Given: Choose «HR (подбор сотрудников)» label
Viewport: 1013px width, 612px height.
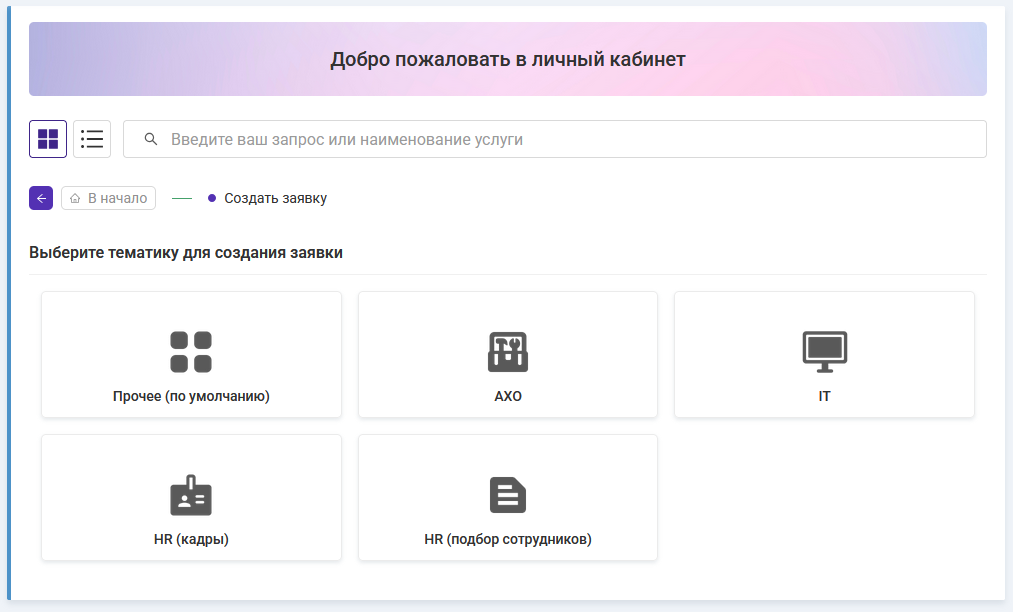Looking at the screenshot, I should [508, 539].
